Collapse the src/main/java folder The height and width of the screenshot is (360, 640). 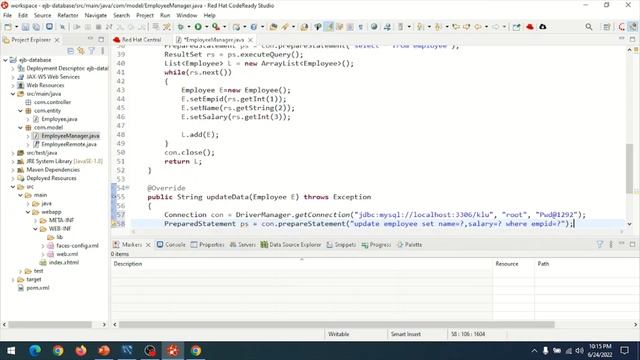point(13,94)
